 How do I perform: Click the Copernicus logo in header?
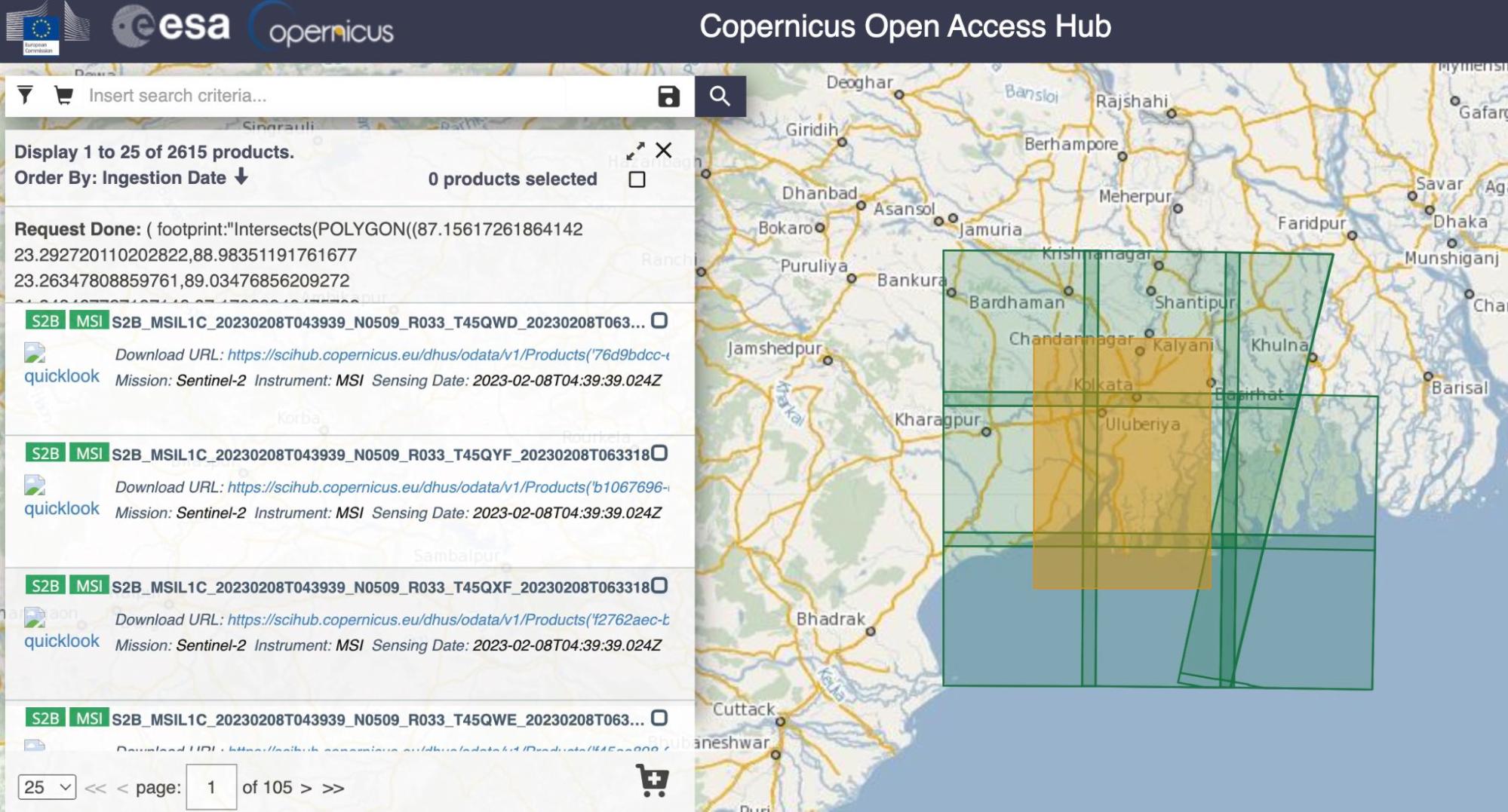[x=322, y=27]
